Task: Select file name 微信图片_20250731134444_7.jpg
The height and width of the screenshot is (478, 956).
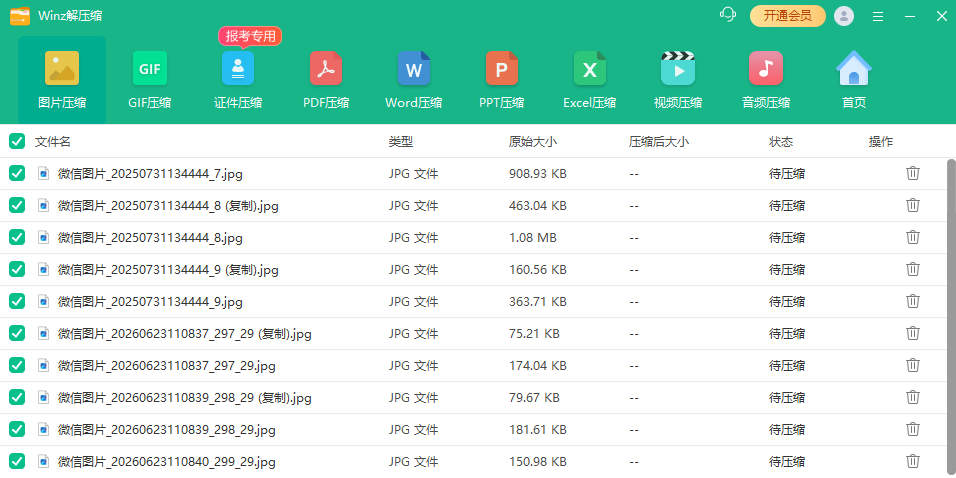Action: pos(150,174)
